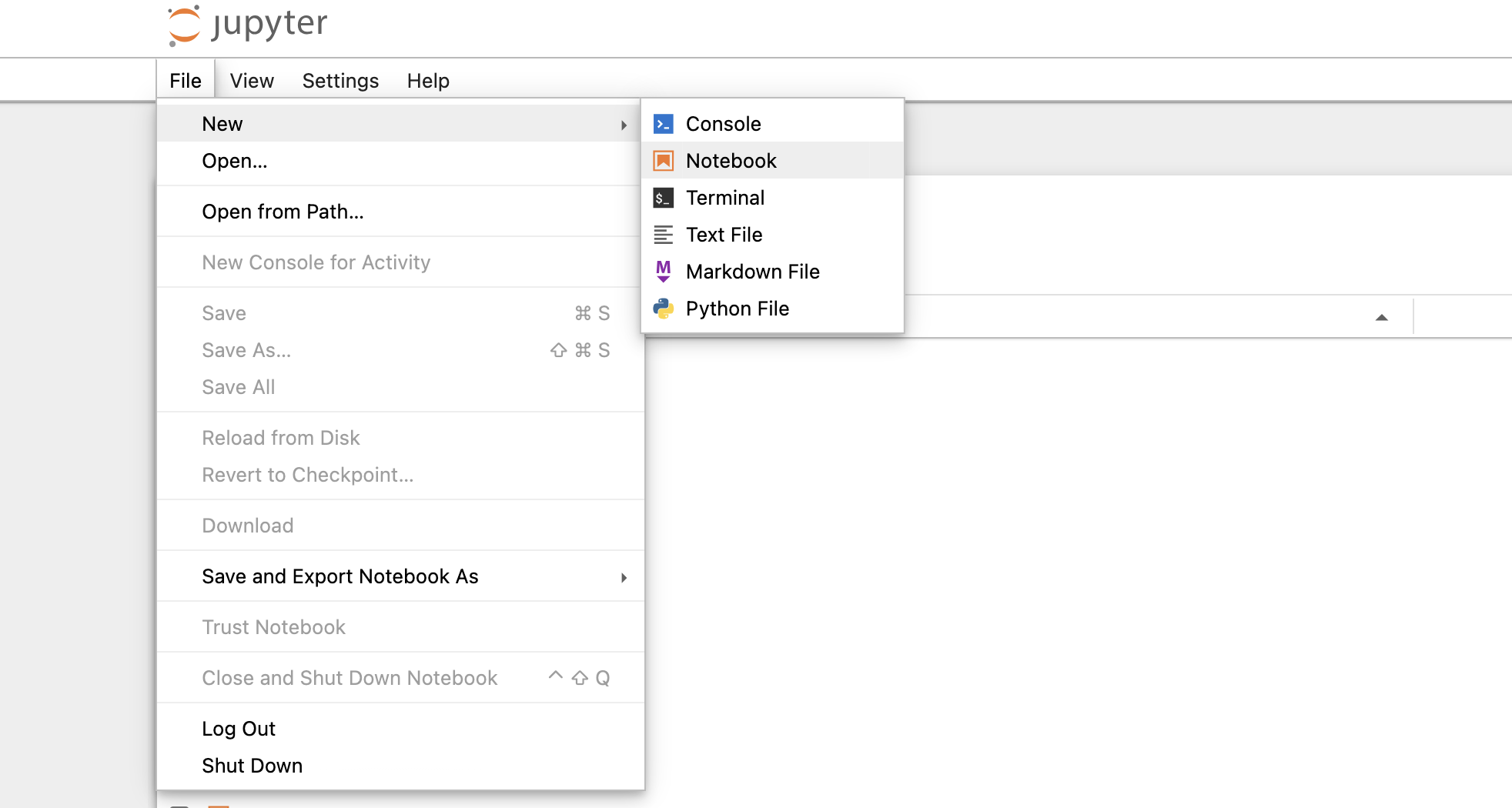The height and width of the screenshot is (808, 1512).
Task: Expand Save and Export Notebook As arrow
Action: coord(624,577)
